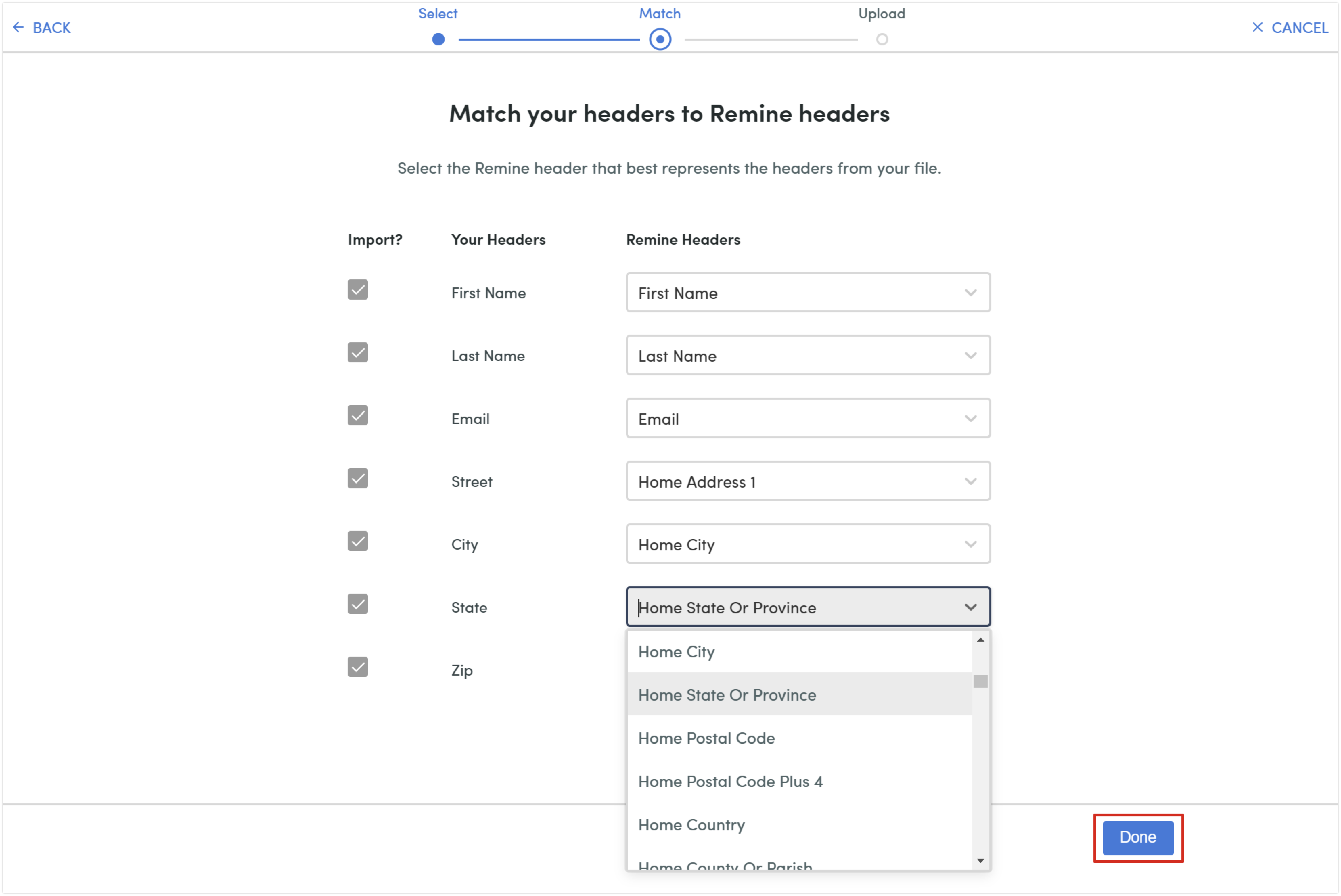Screen dimensions: 1341x896
Task: Select the Select step circle indicator
Action: coord(438,40)
